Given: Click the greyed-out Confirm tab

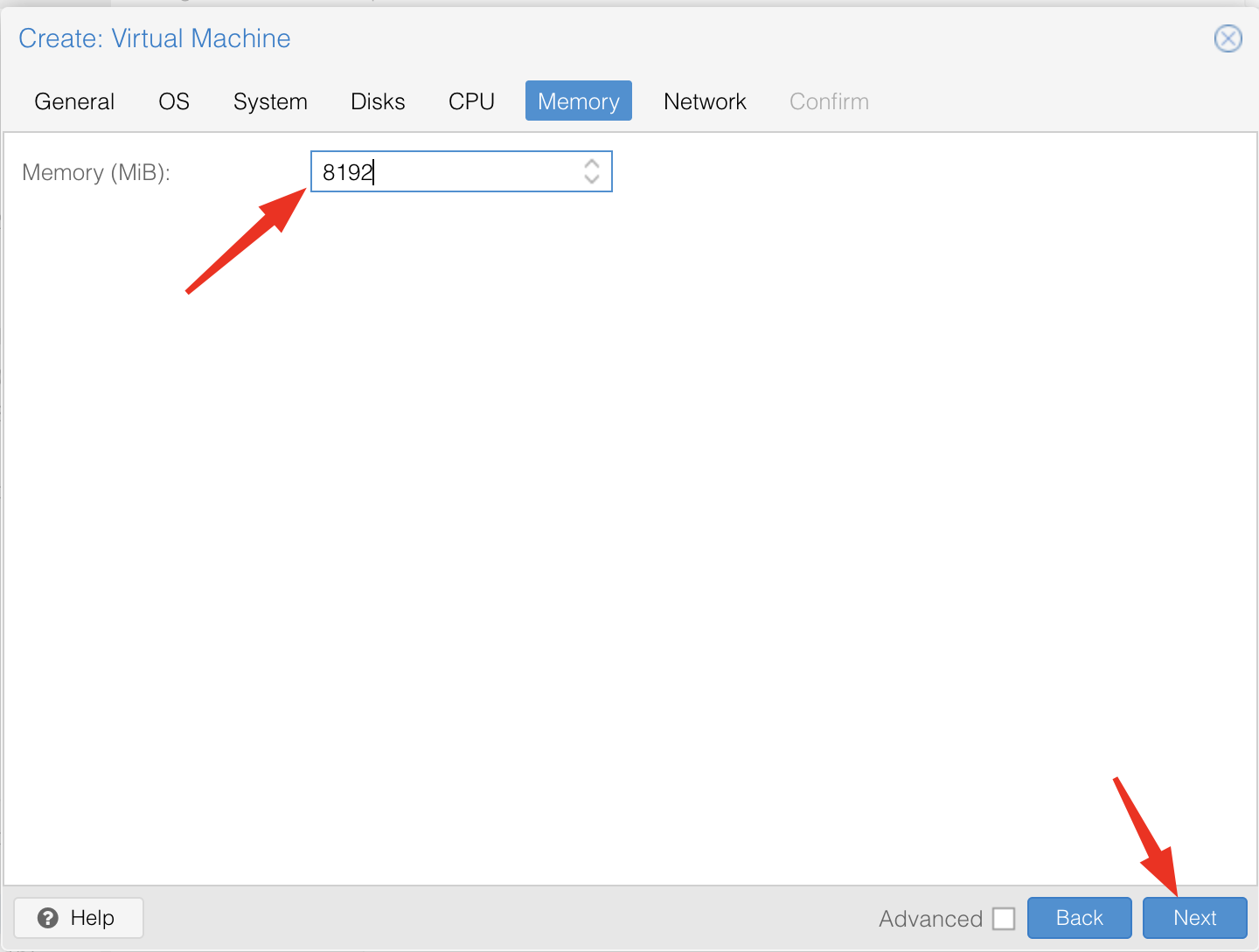Looking at the screenshot, I should (x=829, y=101).
